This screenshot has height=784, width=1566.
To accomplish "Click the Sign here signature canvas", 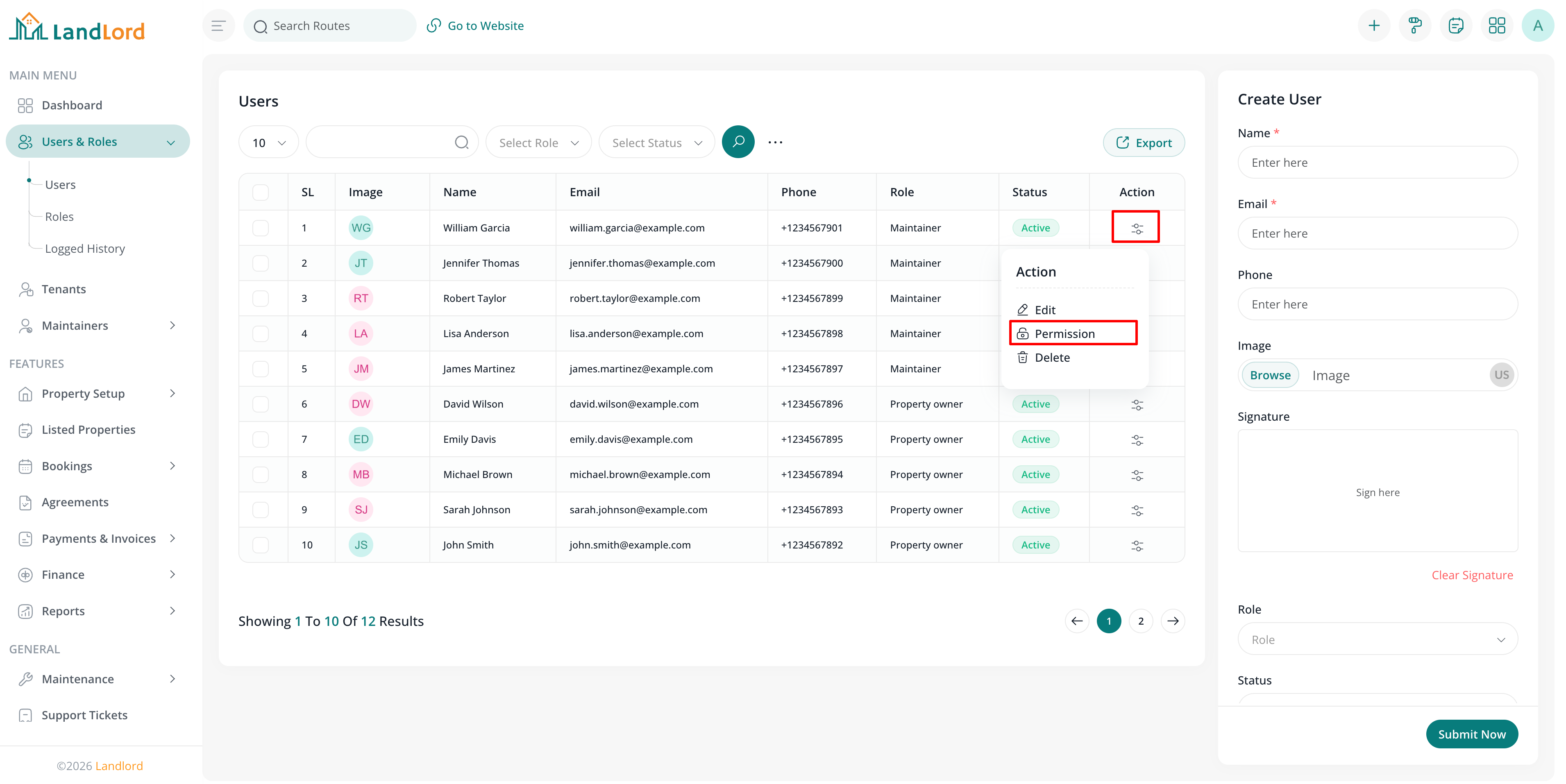I will coord(1378,492).
